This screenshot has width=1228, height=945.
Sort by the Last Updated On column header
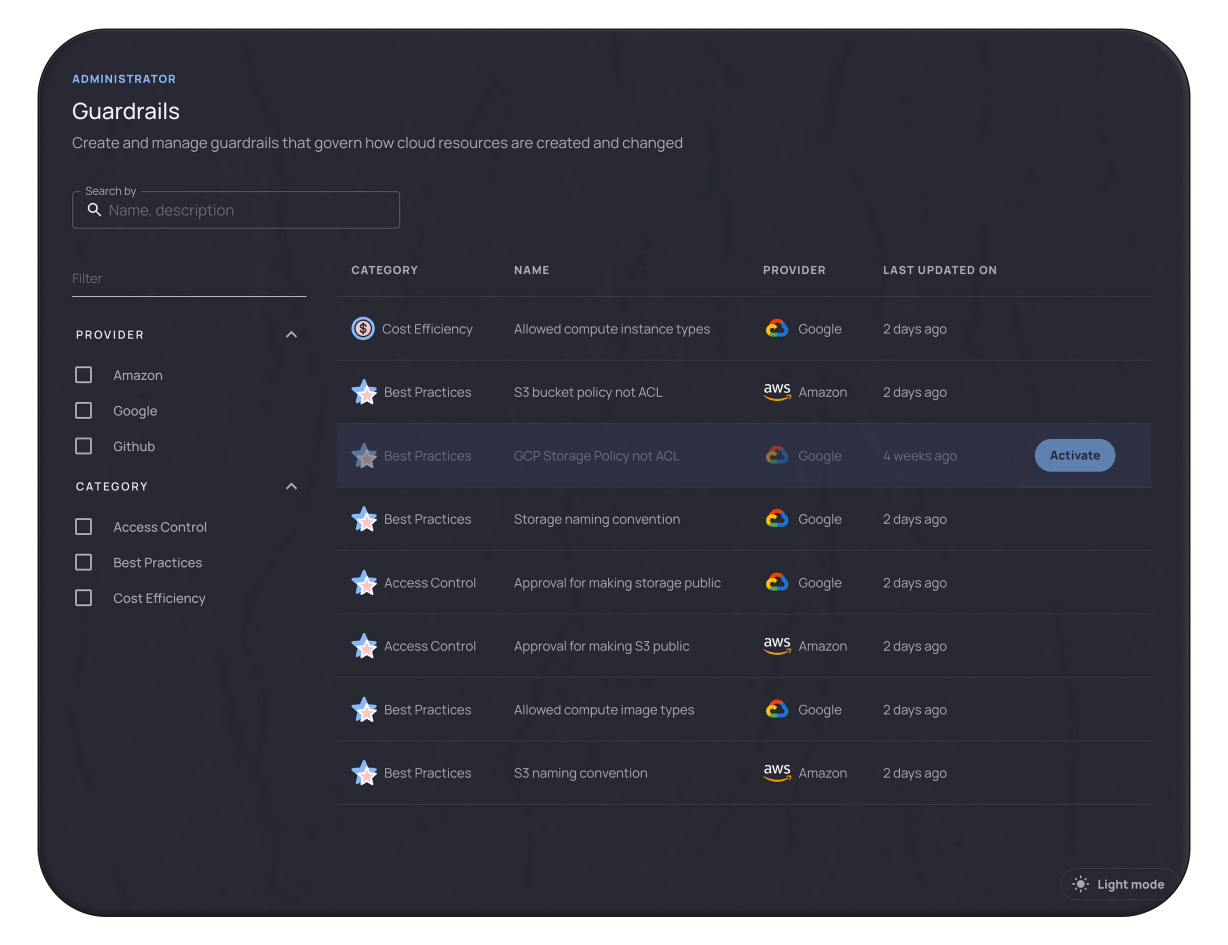tap(939, 270)
